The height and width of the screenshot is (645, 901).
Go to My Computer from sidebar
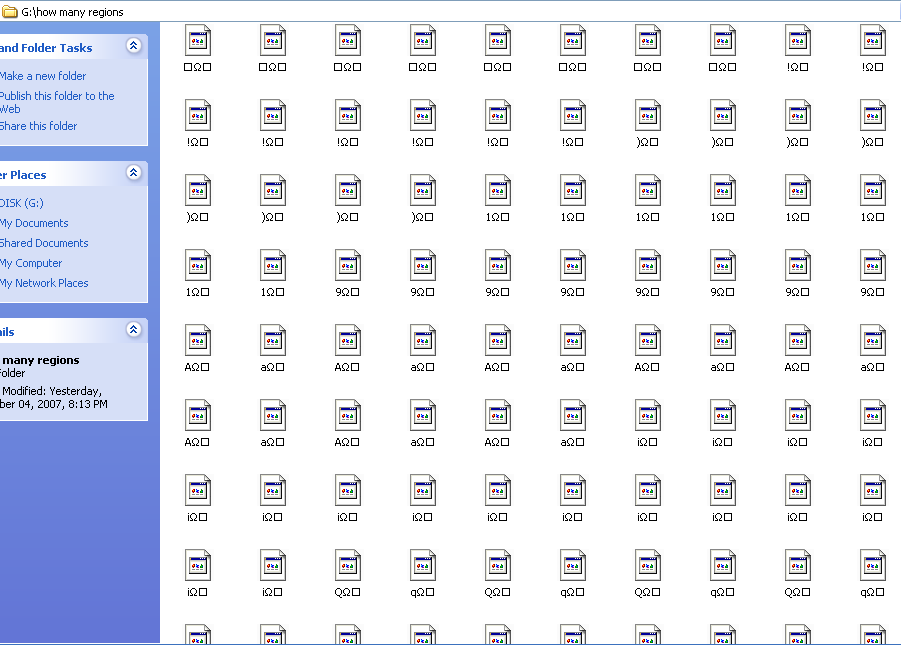31,263
